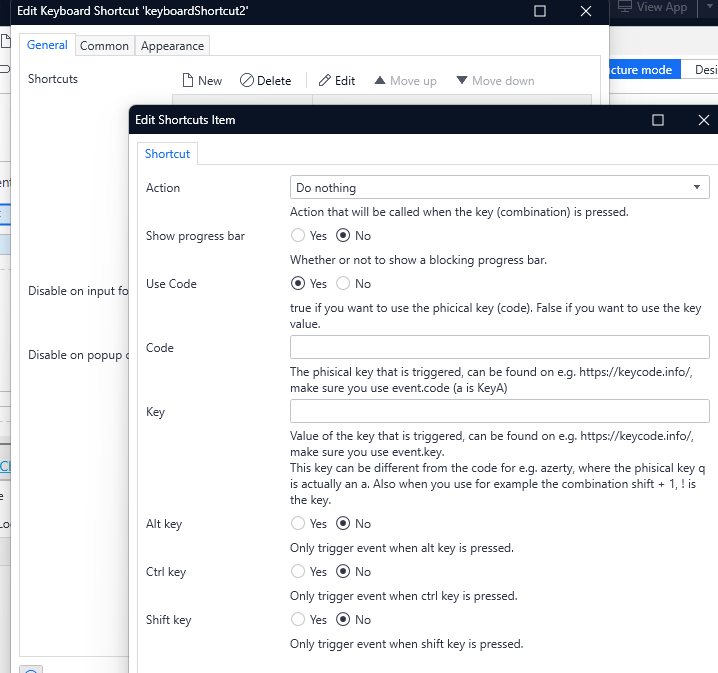
Task: Click the 'Disable on input fo' label
Action: (78, 291)
